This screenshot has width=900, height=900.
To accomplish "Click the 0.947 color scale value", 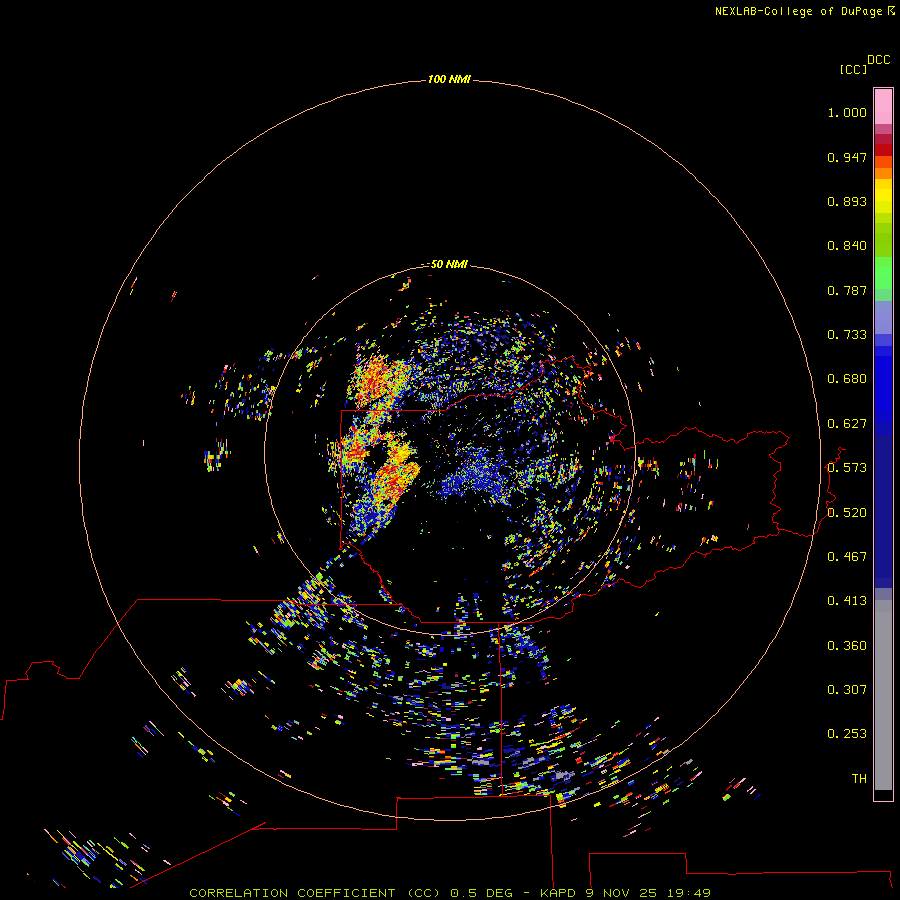I will pos(847,157).
